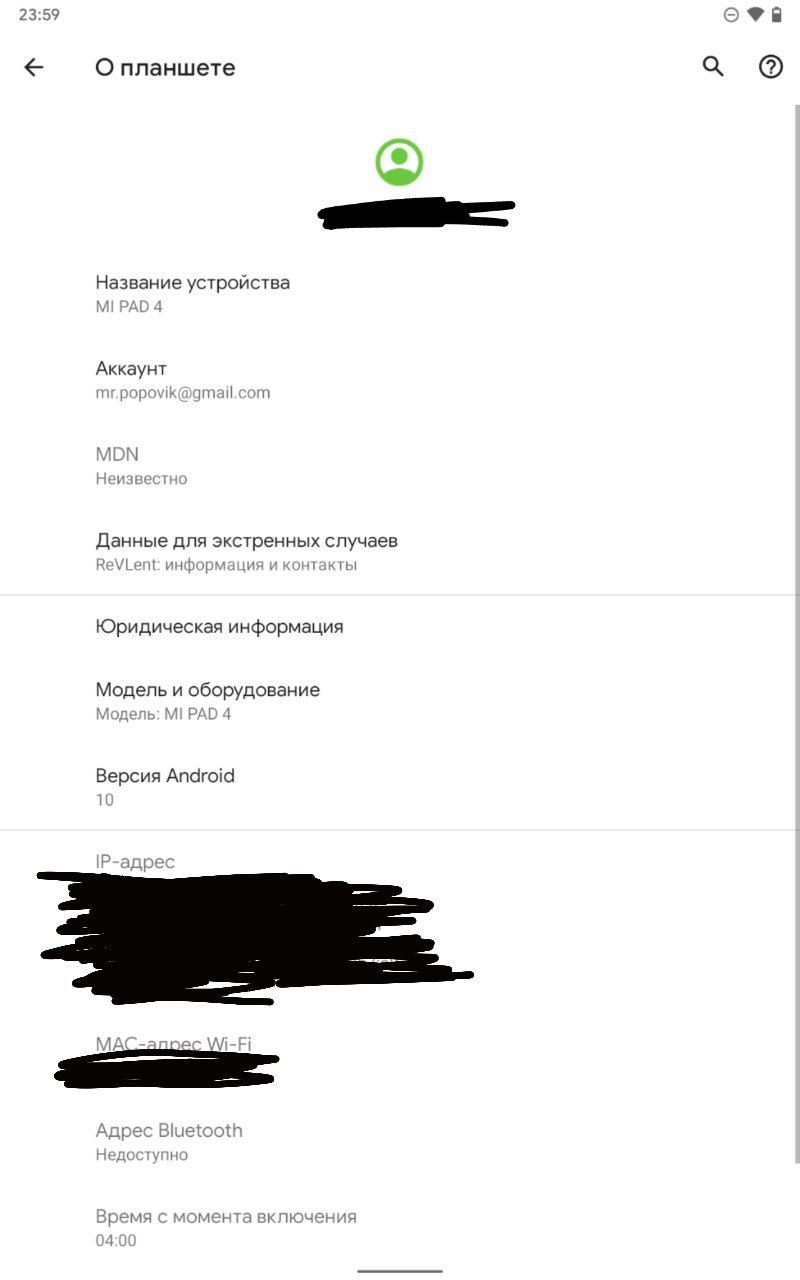This screenshot has width=800, height=1280.
Task: Tap Время с момента включения
Action: (400, 1228)
